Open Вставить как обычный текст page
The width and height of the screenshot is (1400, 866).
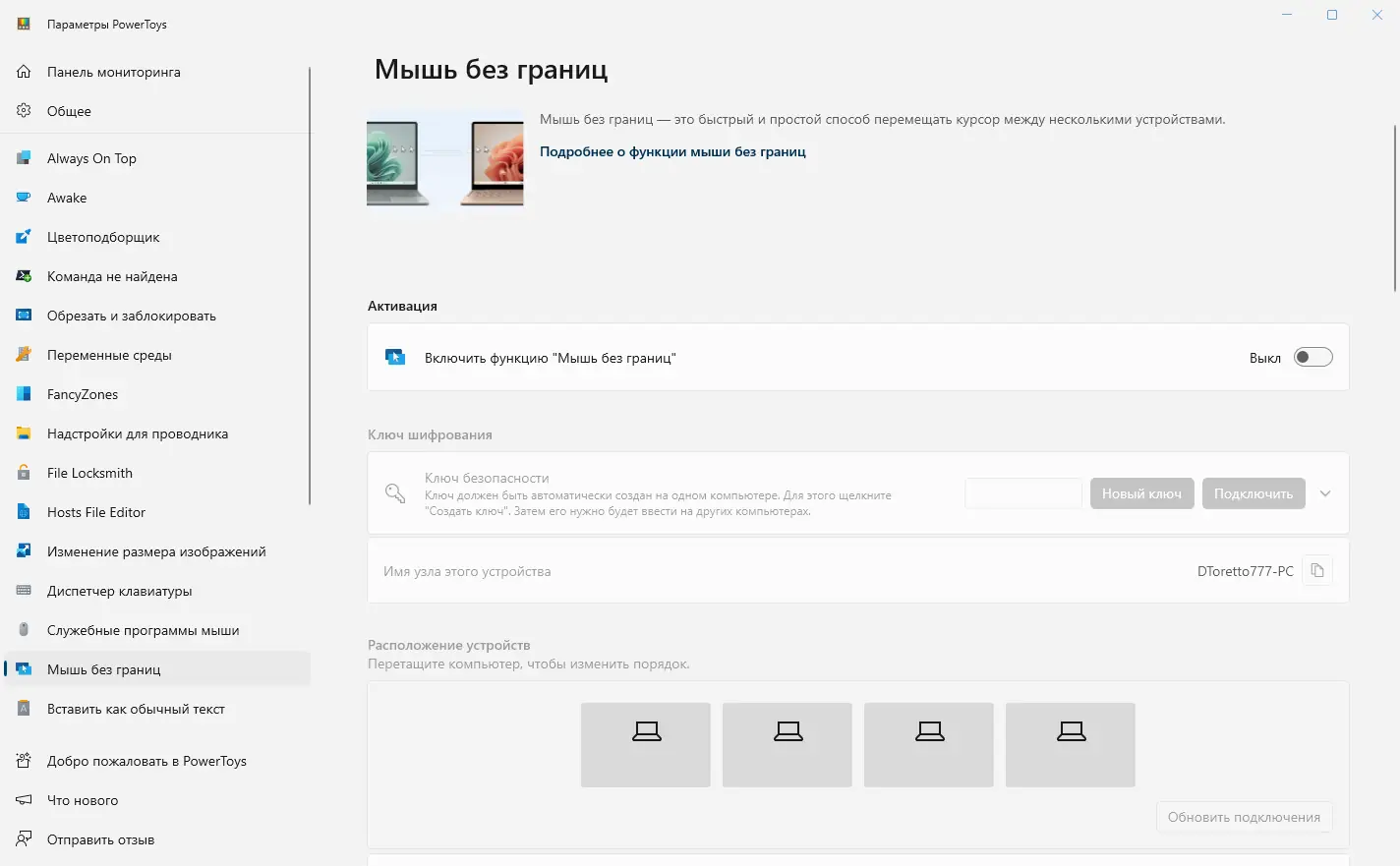(x=136, y=709)
